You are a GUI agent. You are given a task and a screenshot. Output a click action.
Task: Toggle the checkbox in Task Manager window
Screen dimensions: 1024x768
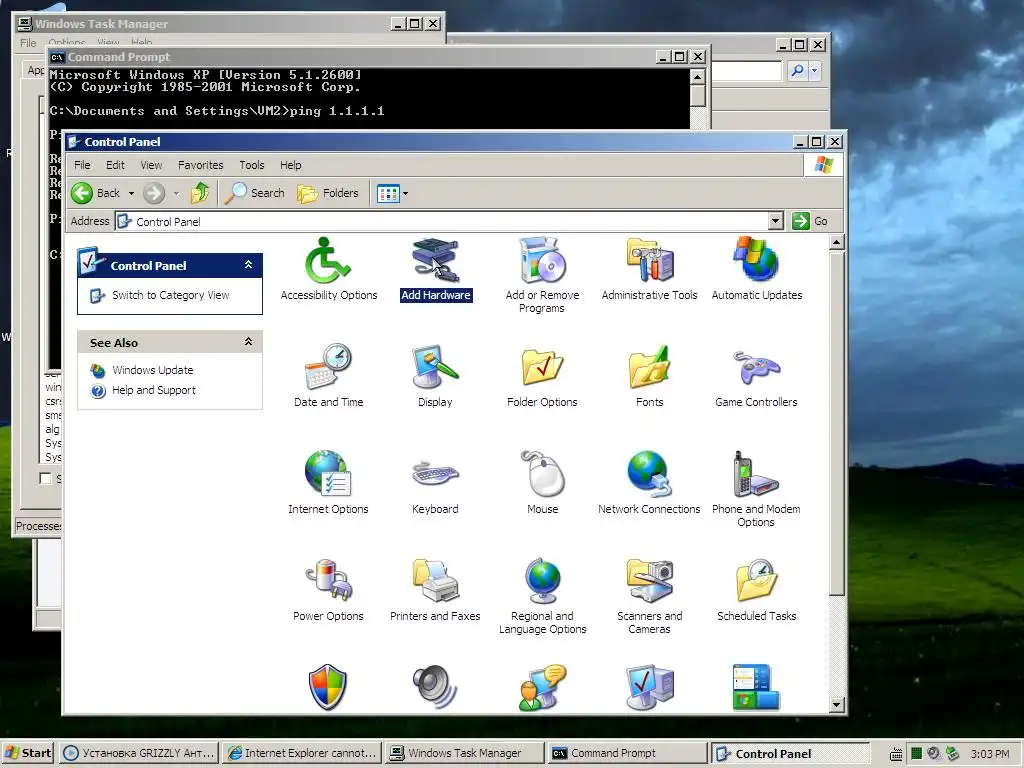pos(45,479)
